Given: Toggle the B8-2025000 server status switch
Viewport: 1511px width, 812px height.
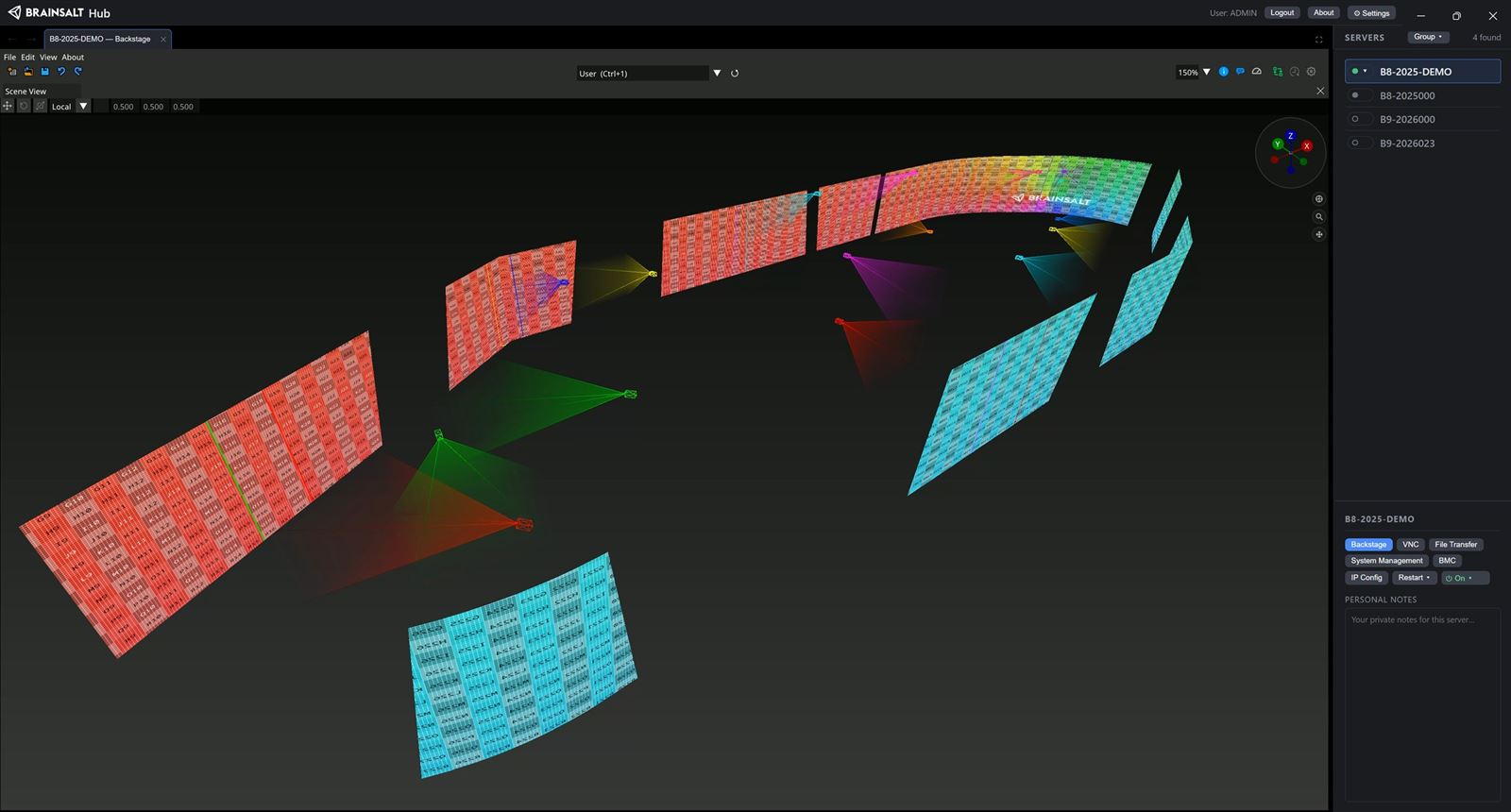Looking at the screenshot, I should click(1360, 95).
